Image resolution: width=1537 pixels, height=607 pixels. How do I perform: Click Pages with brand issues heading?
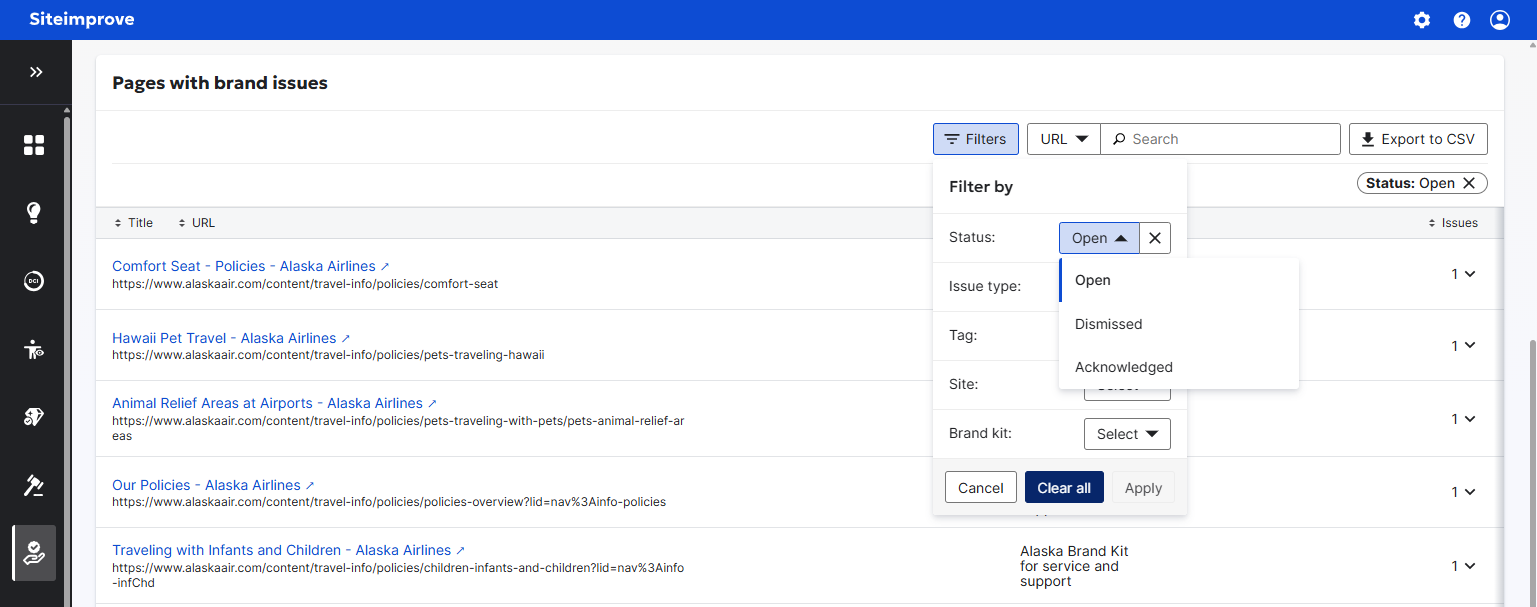pyautogui.click(x=220, y=83)
